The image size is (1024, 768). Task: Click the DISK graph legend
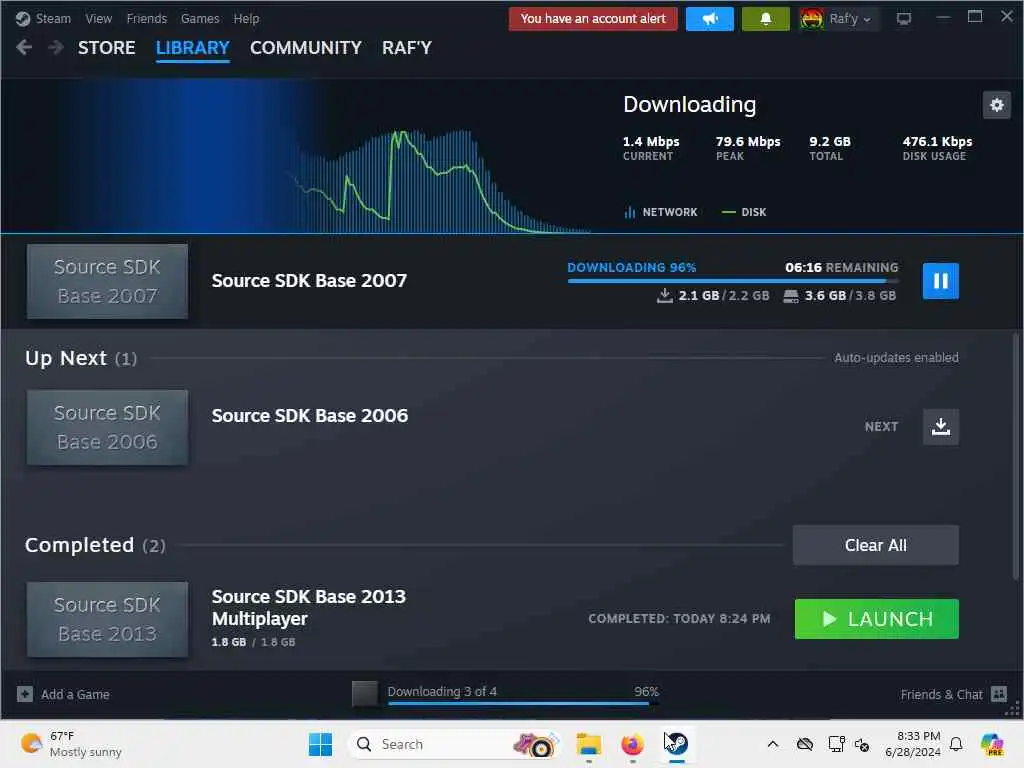[744, 212]
